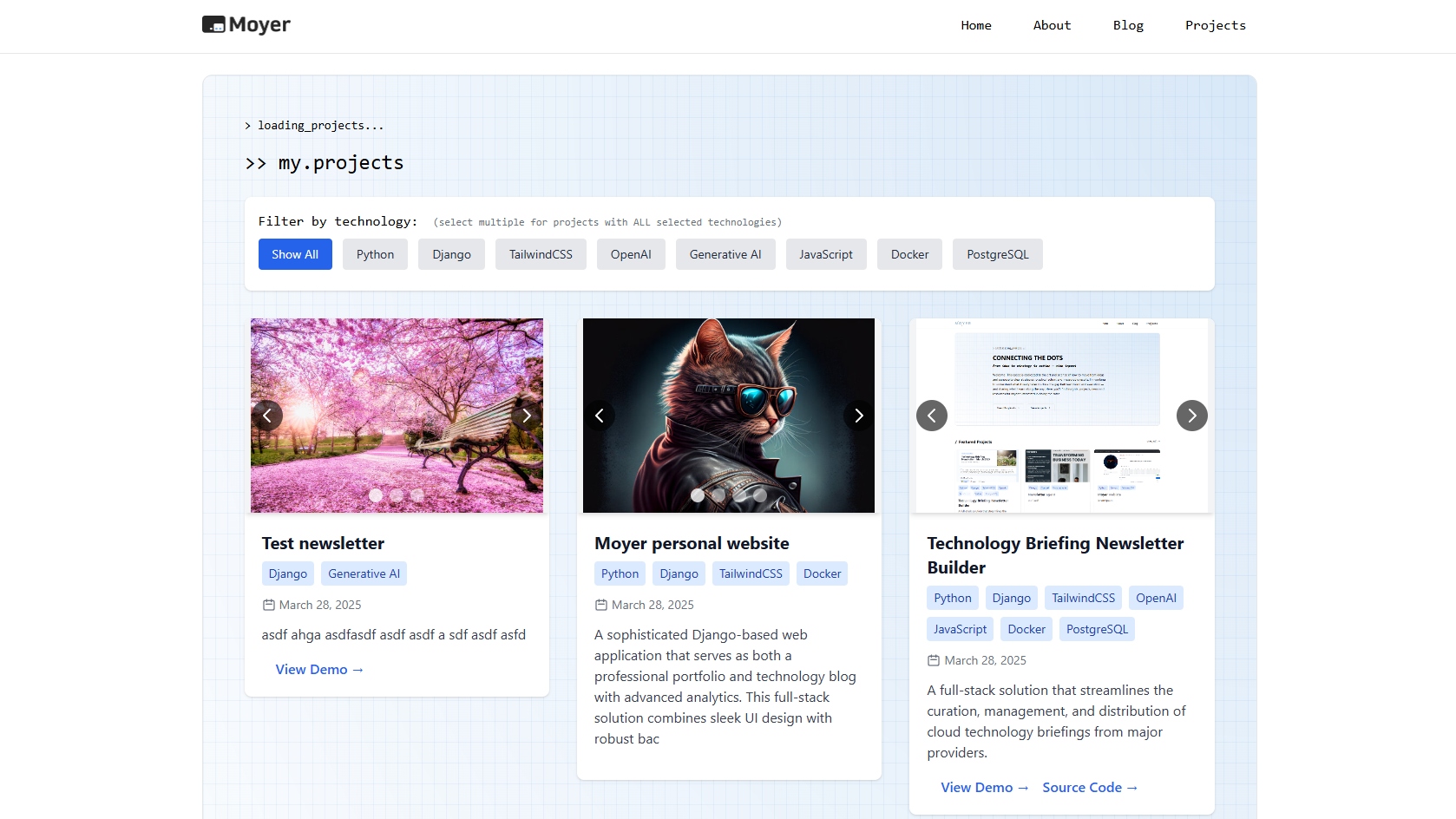Image resolution: width=1456 pixels, height=819 pixels.
Task: Jump to second slide dot on cherry blossom image
Action: click(x=397, y=495)
